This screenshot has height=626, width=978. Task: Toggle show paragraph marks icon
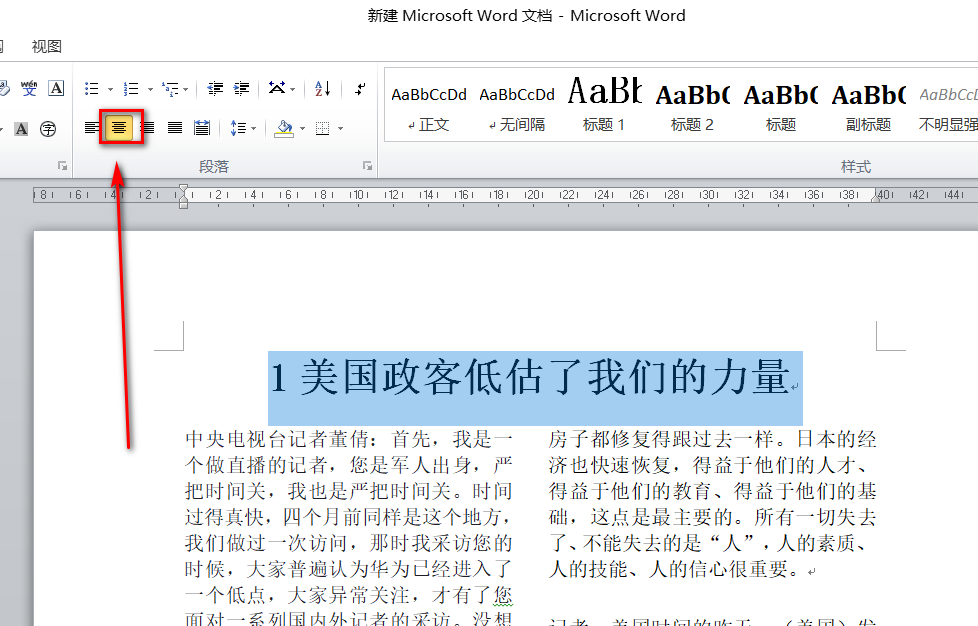coord(360,89)
